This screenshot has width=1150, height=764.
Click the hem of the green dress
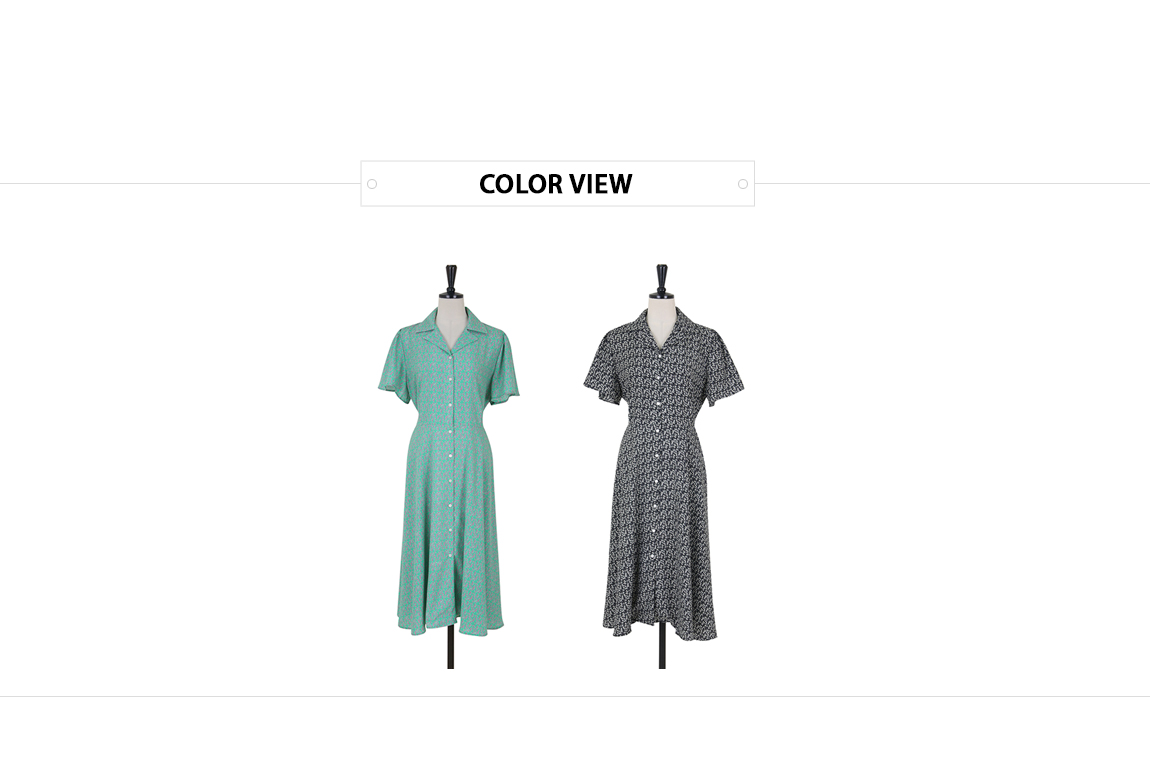coord(450,625)
